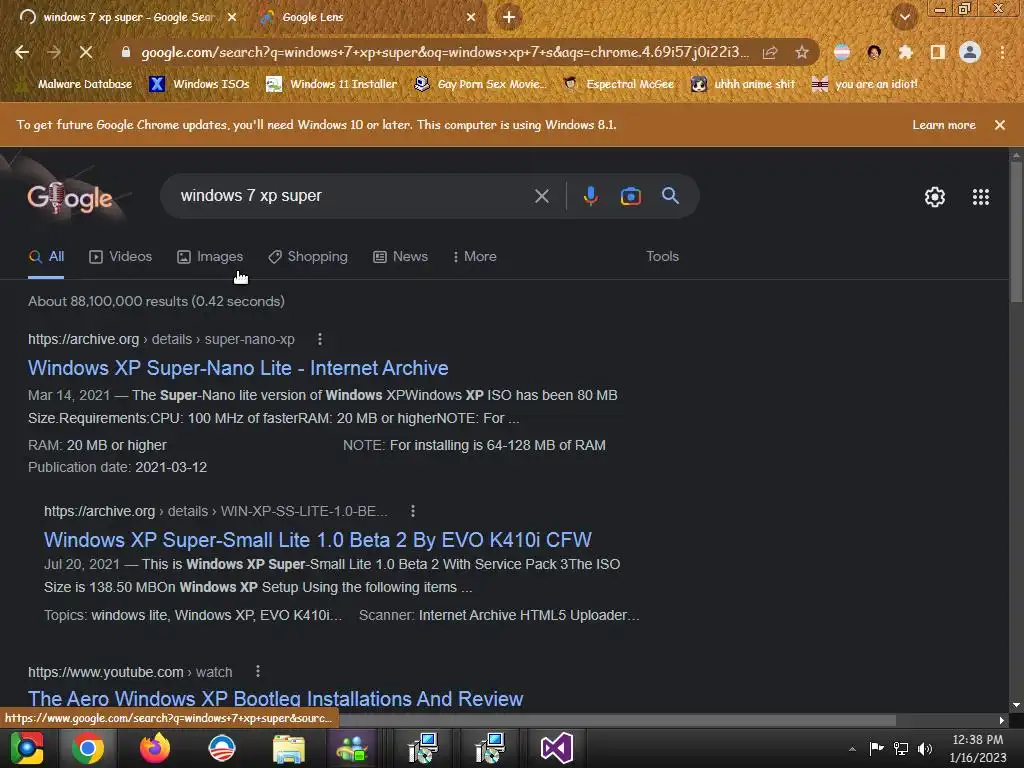Open the volume speaker tray icon
The image size is (1024, 768).
[x=925, y=749]
